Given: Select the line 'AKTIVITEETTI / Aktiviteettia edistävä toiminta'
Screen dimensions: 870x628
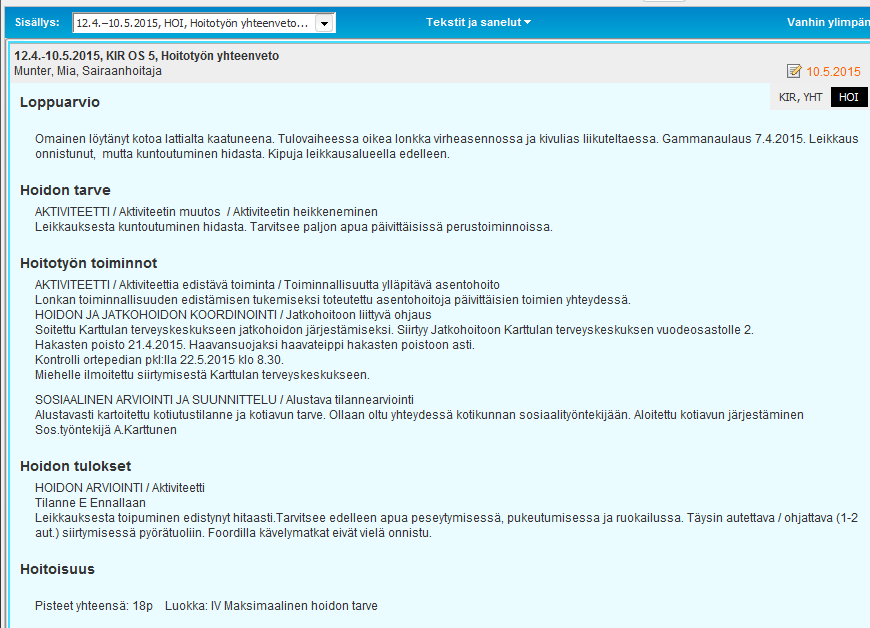Looking at the screenshot, I should 267,285.
